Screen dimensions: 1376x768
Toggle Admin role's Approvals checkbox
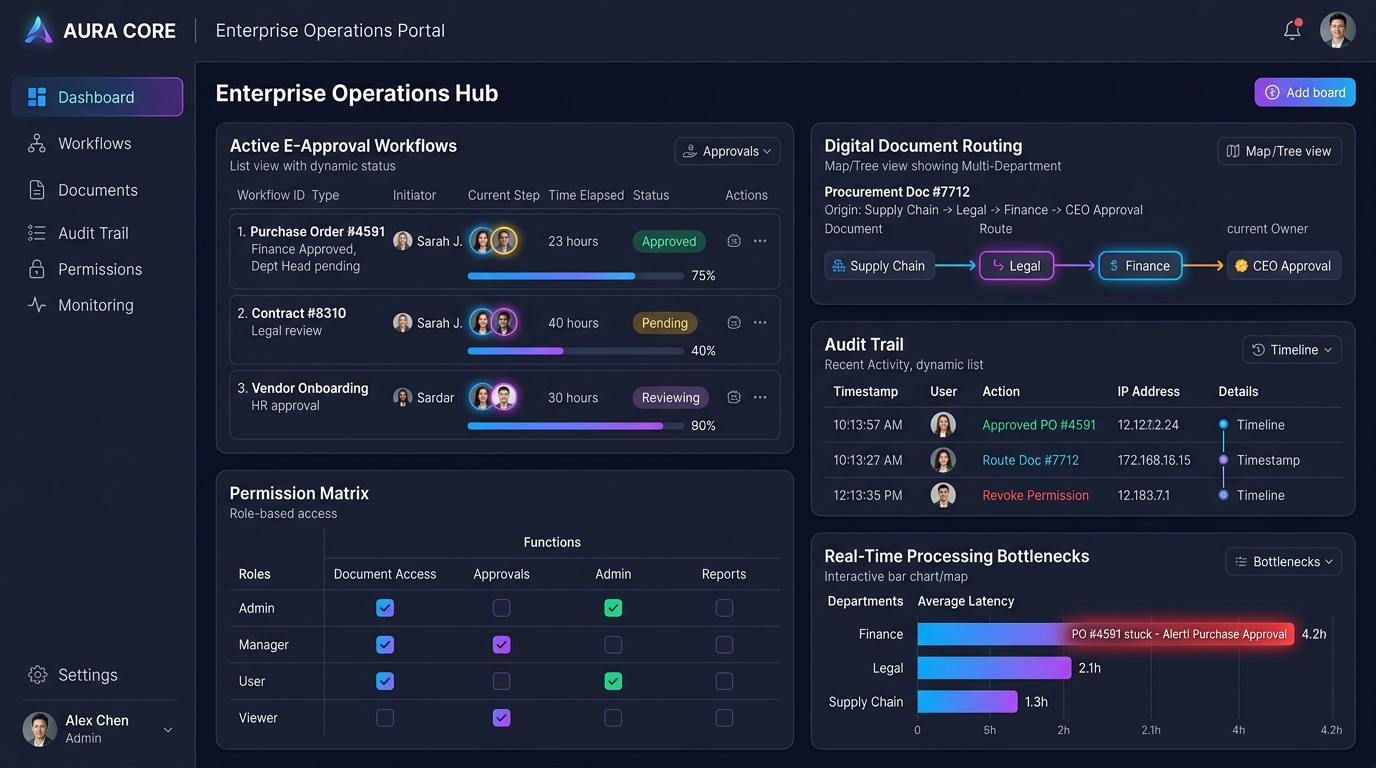(502, 608)
